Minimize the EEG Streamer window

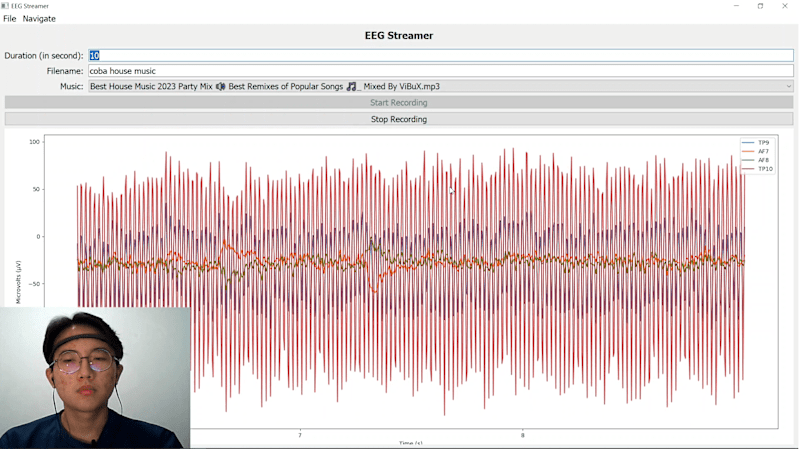click(x=736, y=6)
